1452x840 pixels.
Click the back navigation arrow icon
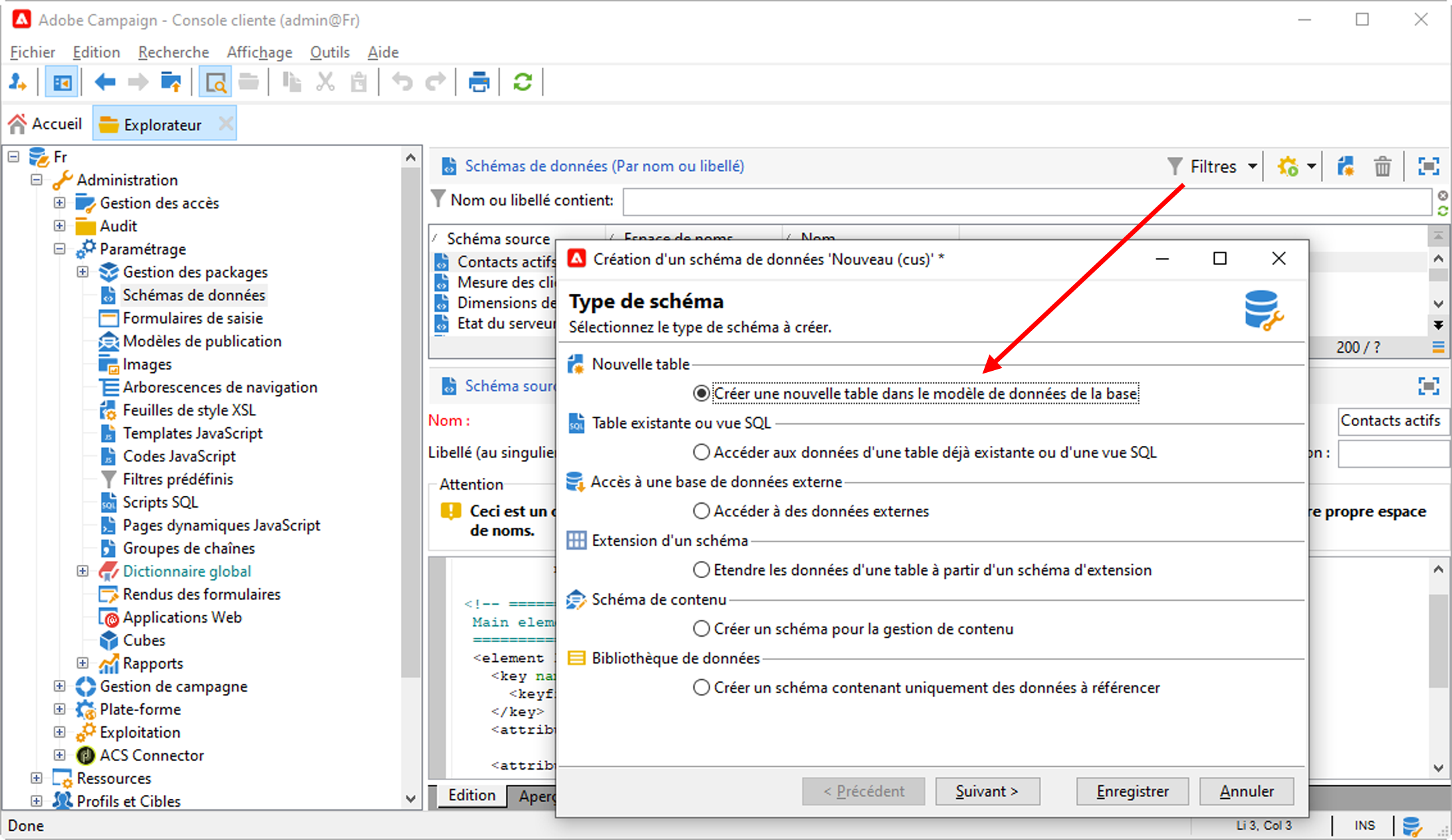coord(105,82)
